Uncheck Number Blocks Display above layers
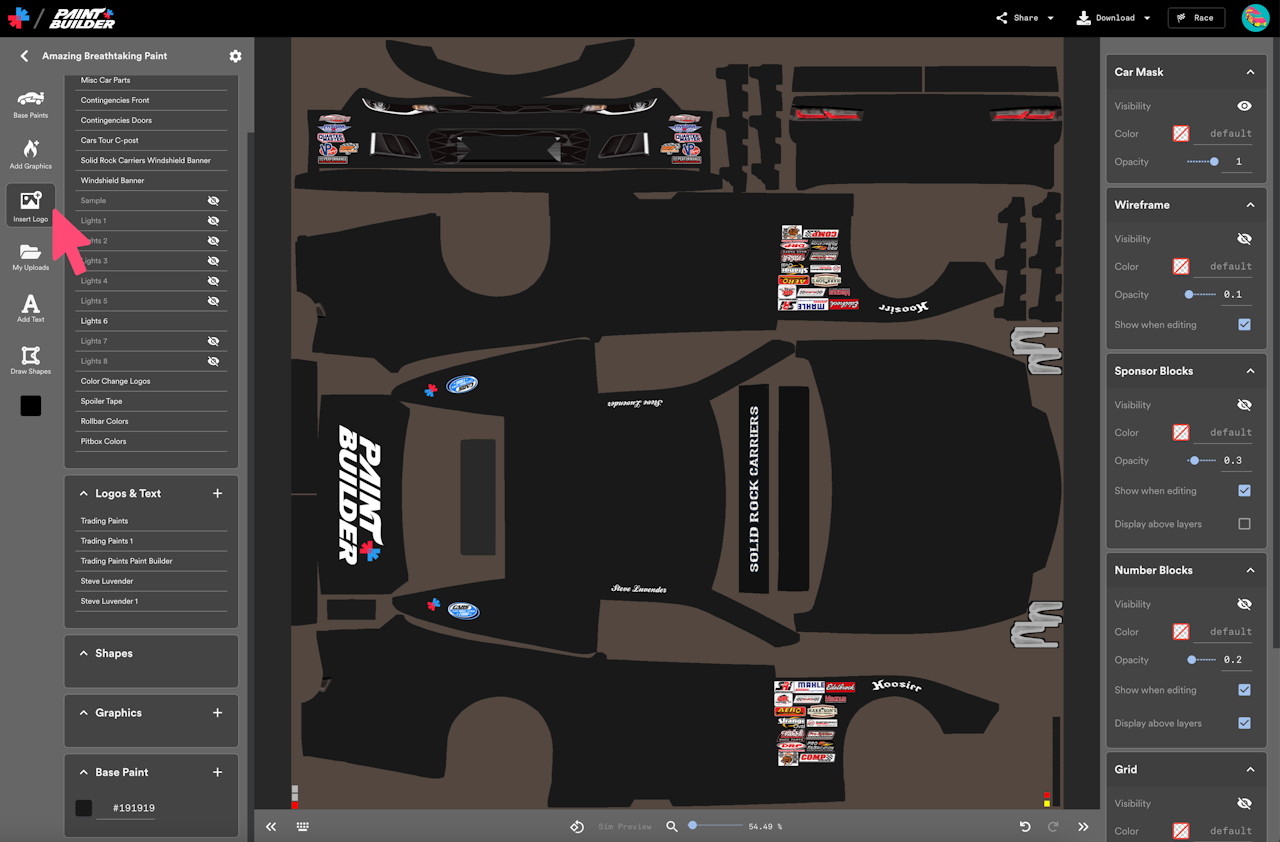Viewport: 1280px width, 842px height. point(1244,723)
